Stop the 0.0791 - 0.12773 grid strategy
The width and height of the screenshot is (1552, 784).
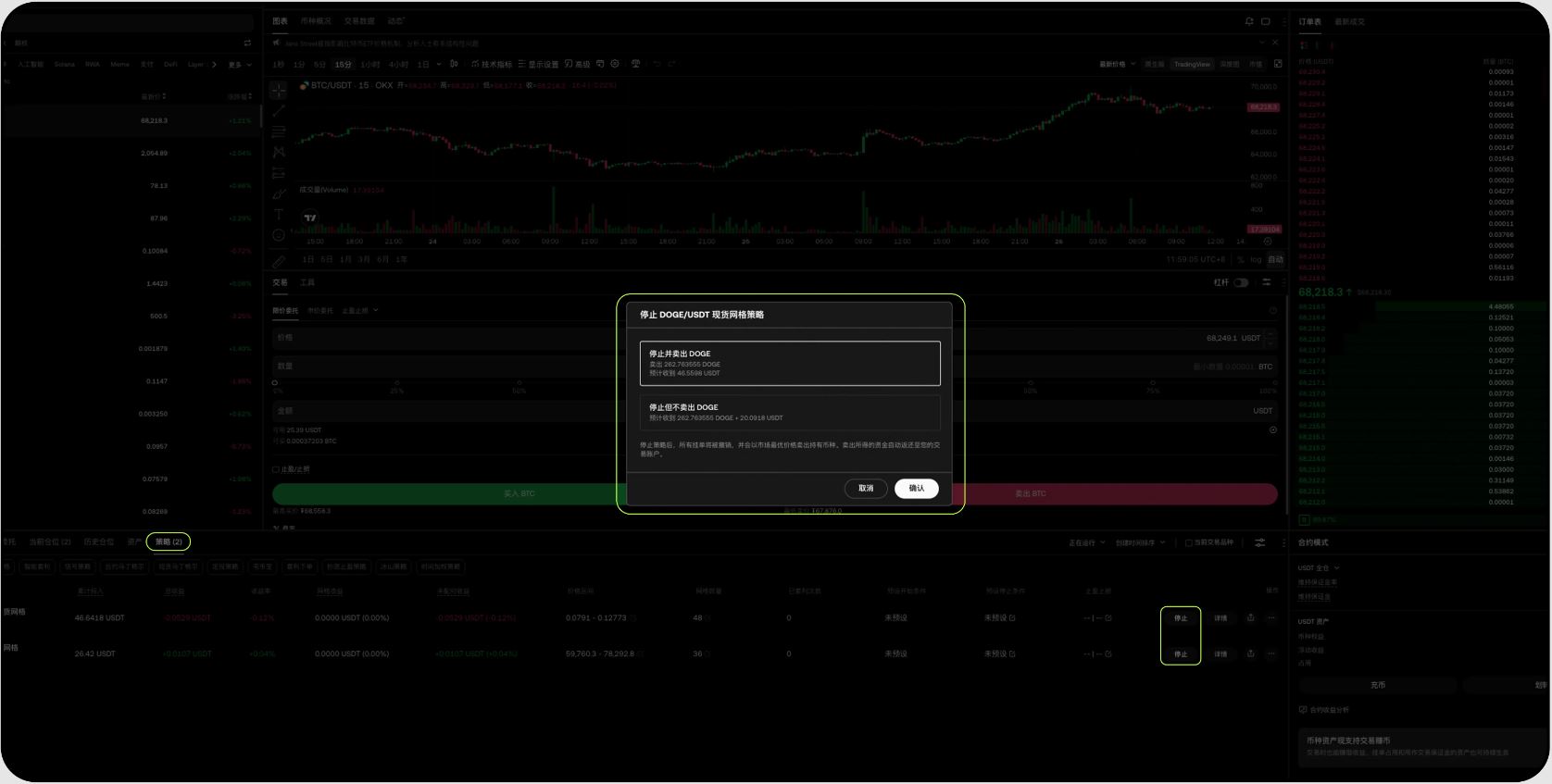[x=1181, y=617]
